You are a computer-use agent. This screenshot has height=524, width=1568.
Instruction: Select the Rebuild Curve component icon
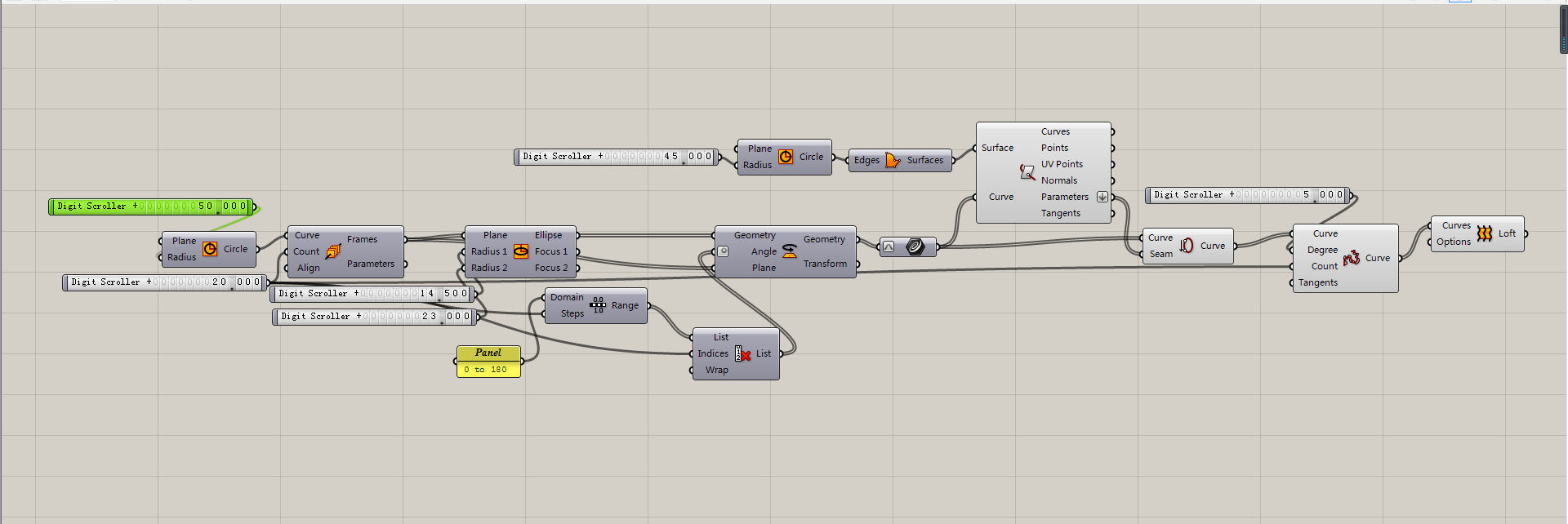1352,258
